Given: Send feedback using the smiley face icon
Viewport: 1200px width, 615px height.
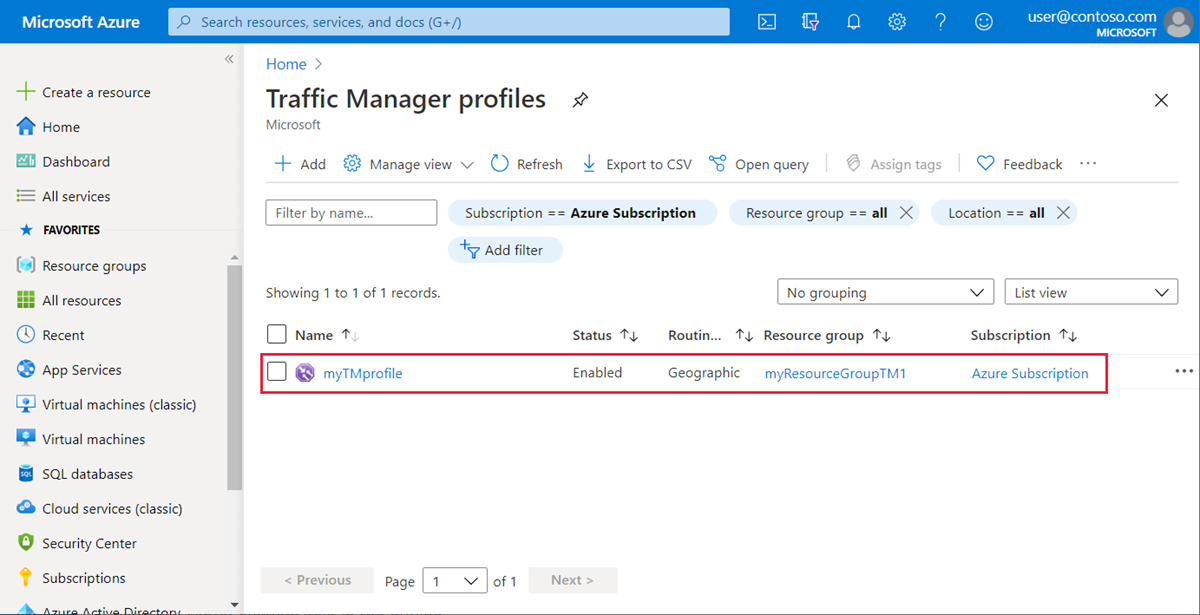Looking at the screenshot, I should click(x=983, y=21).
